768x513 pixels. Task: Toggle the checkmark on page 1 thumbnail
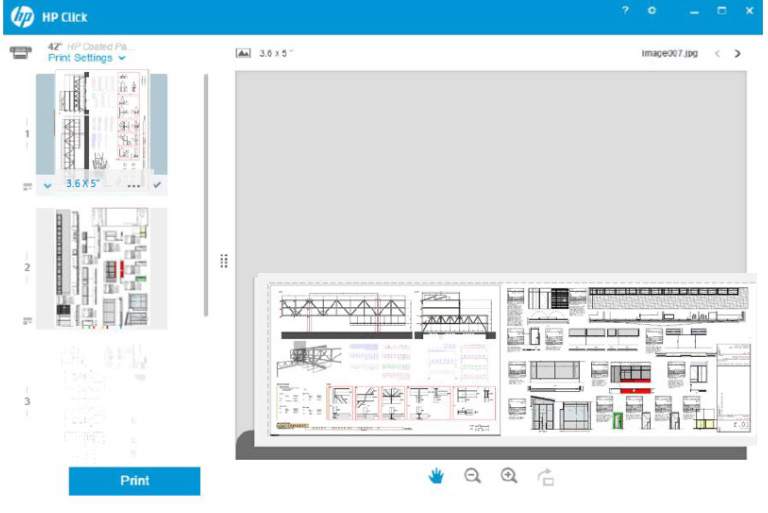[157, 184]
